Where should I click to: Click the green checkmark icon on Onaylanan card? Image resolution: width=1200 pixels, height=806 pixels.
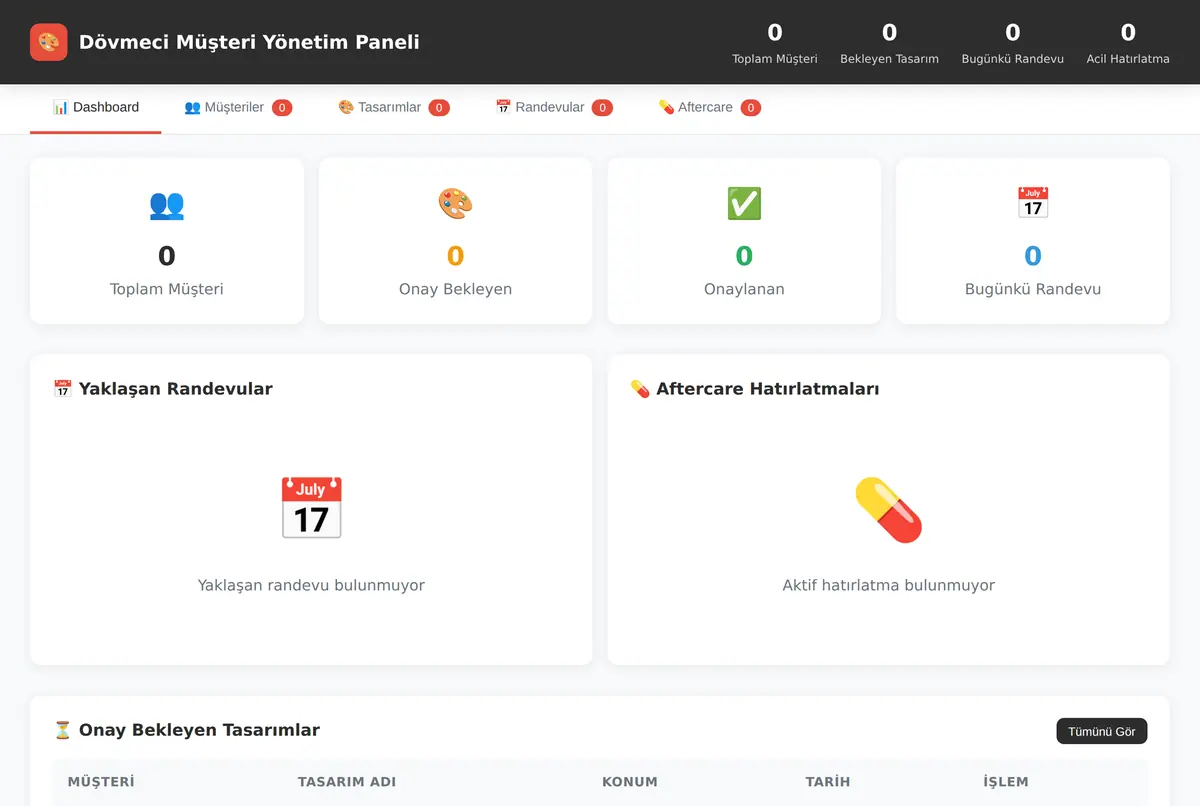coord(744,204)
